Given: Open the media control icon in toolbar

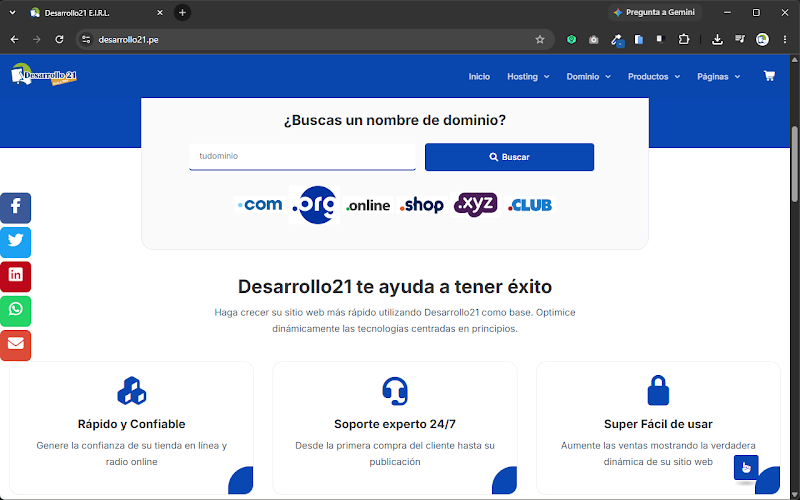Looking at the screenshot, I should point(739,39).
